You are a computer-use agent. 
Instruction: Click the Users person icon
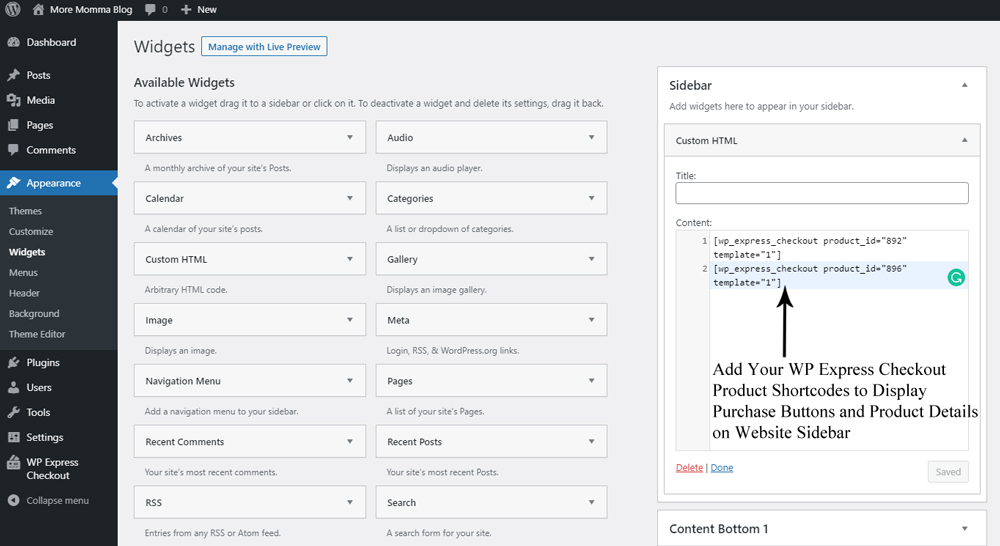tap(13, 387)
